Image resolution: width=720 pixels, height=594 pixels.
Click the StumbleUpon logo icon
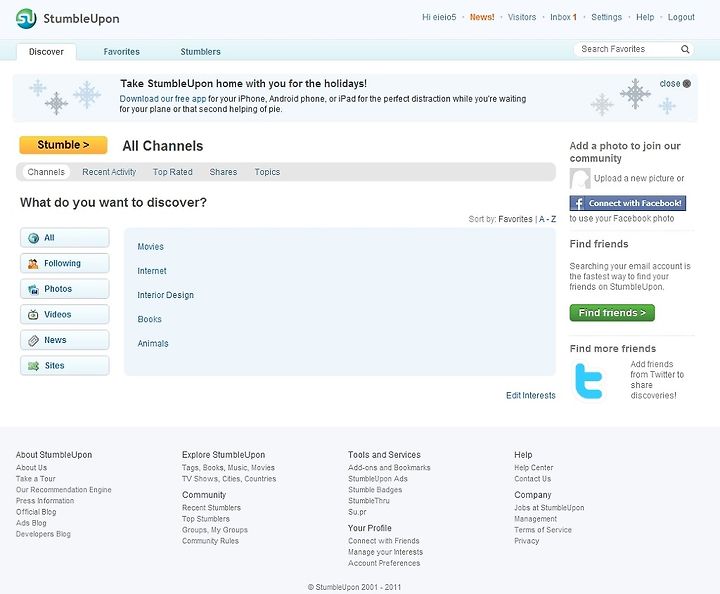pyautogui.click(x=26, y=18)
